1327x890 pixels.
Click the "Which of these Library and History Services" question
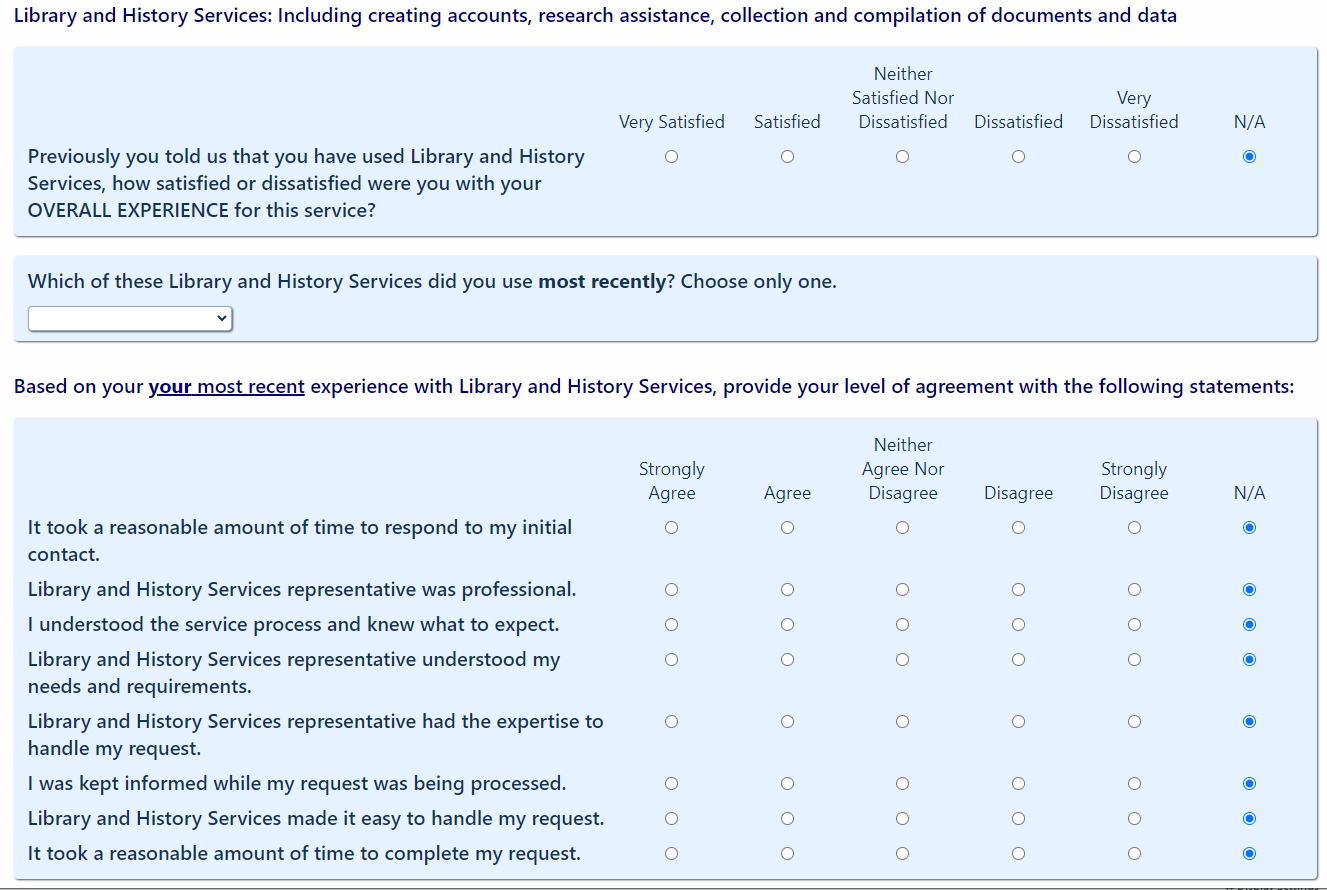[432, 282]
